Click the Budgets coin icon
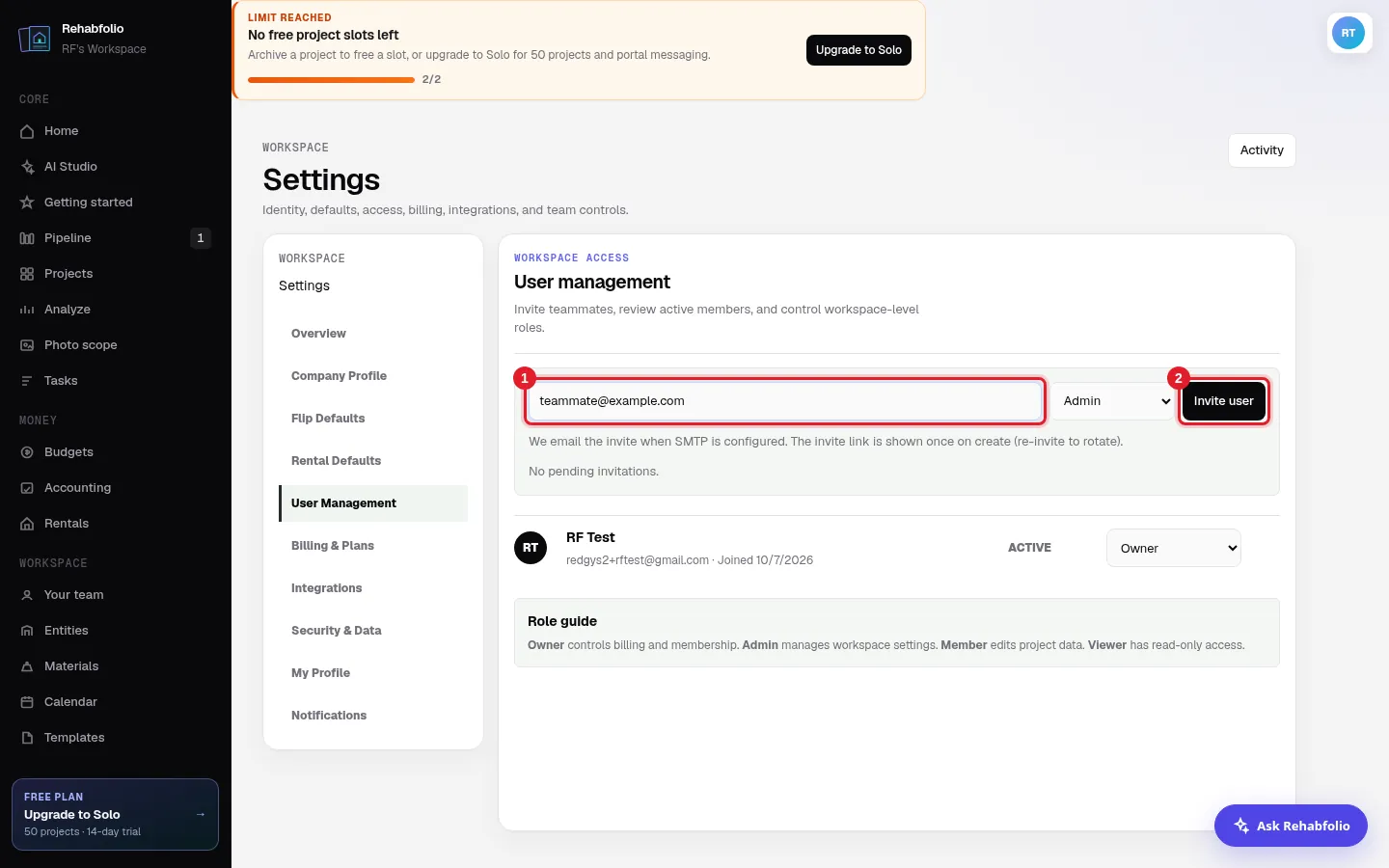Viewport: 1389px width, 868px height. 27,452
